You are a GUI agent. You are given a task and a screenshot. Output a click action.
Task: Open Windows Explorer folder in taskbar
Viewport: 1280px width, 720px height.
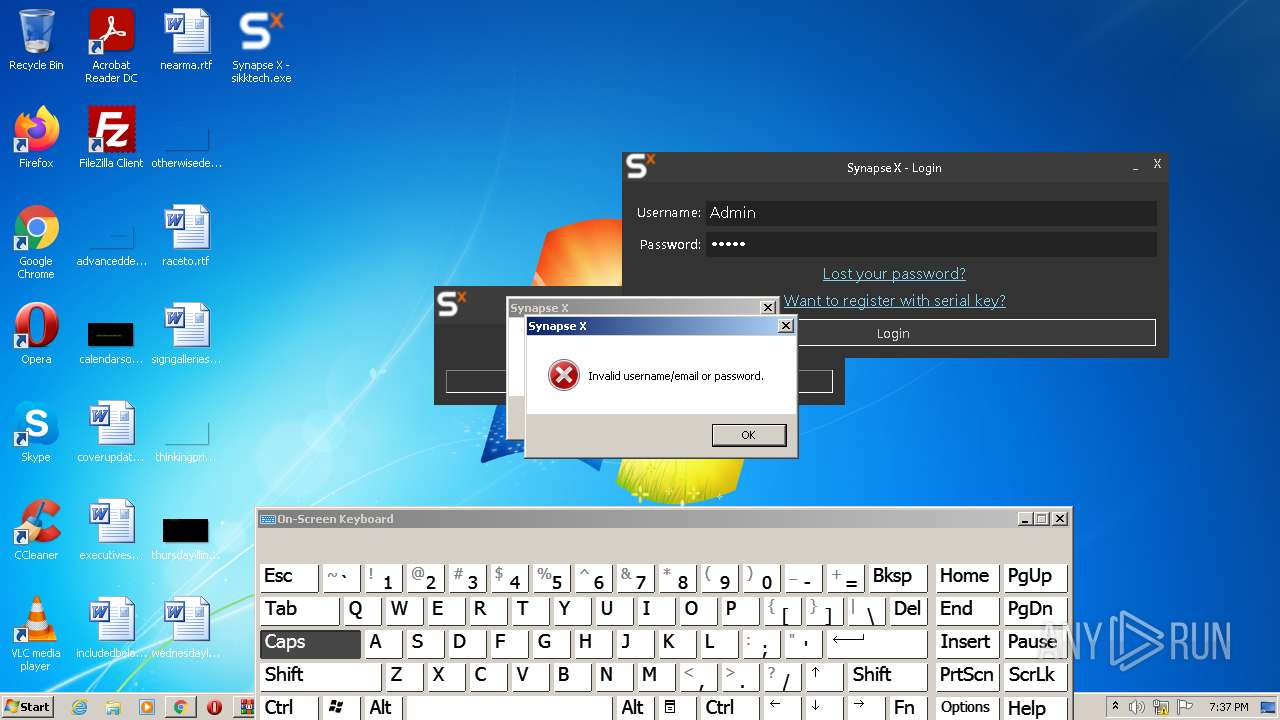113,707
